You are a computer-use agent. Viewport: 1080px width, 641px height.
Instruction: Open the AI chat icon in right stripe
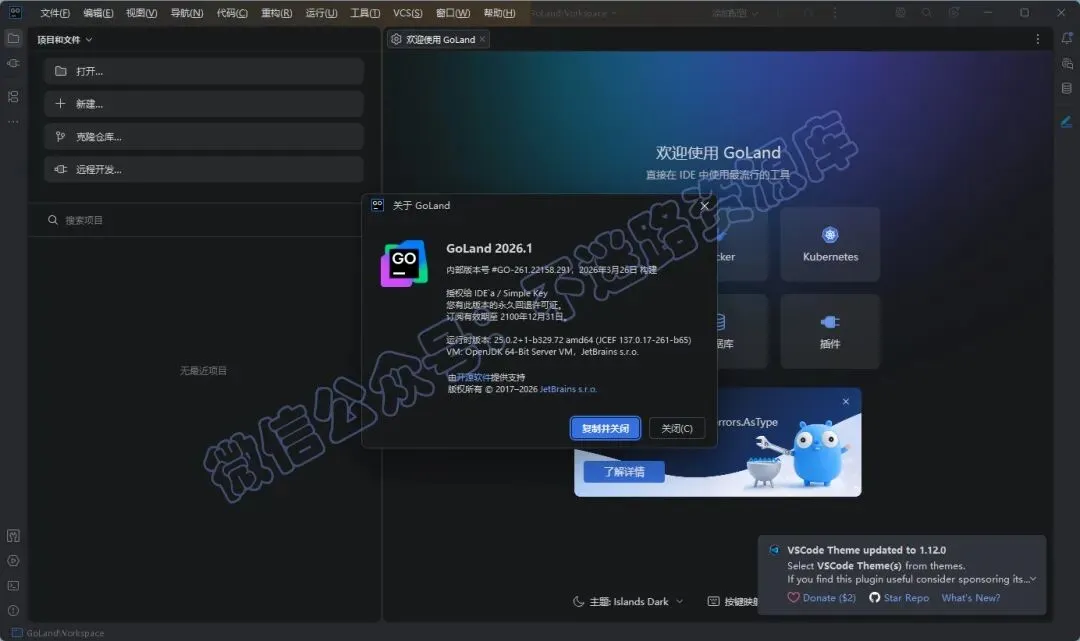pyautogui.click(x=1067, y=63)
